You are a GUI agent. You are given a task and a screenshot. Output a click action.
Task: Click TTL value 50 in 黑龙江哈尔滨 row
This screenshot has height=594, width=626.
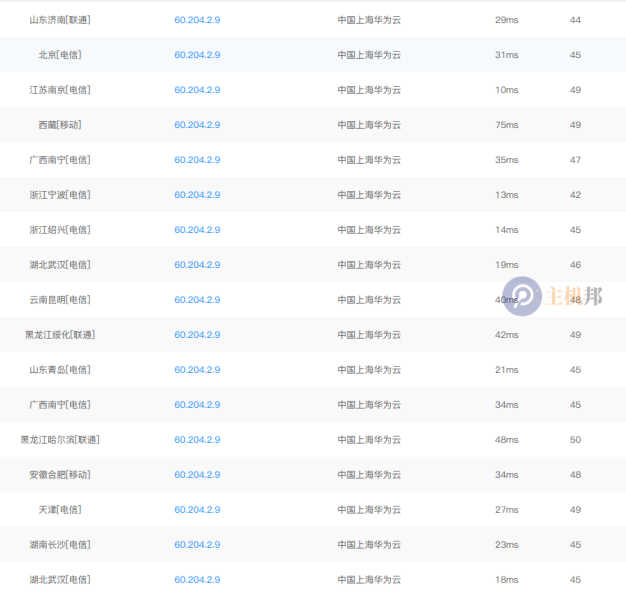pos(575,440)
